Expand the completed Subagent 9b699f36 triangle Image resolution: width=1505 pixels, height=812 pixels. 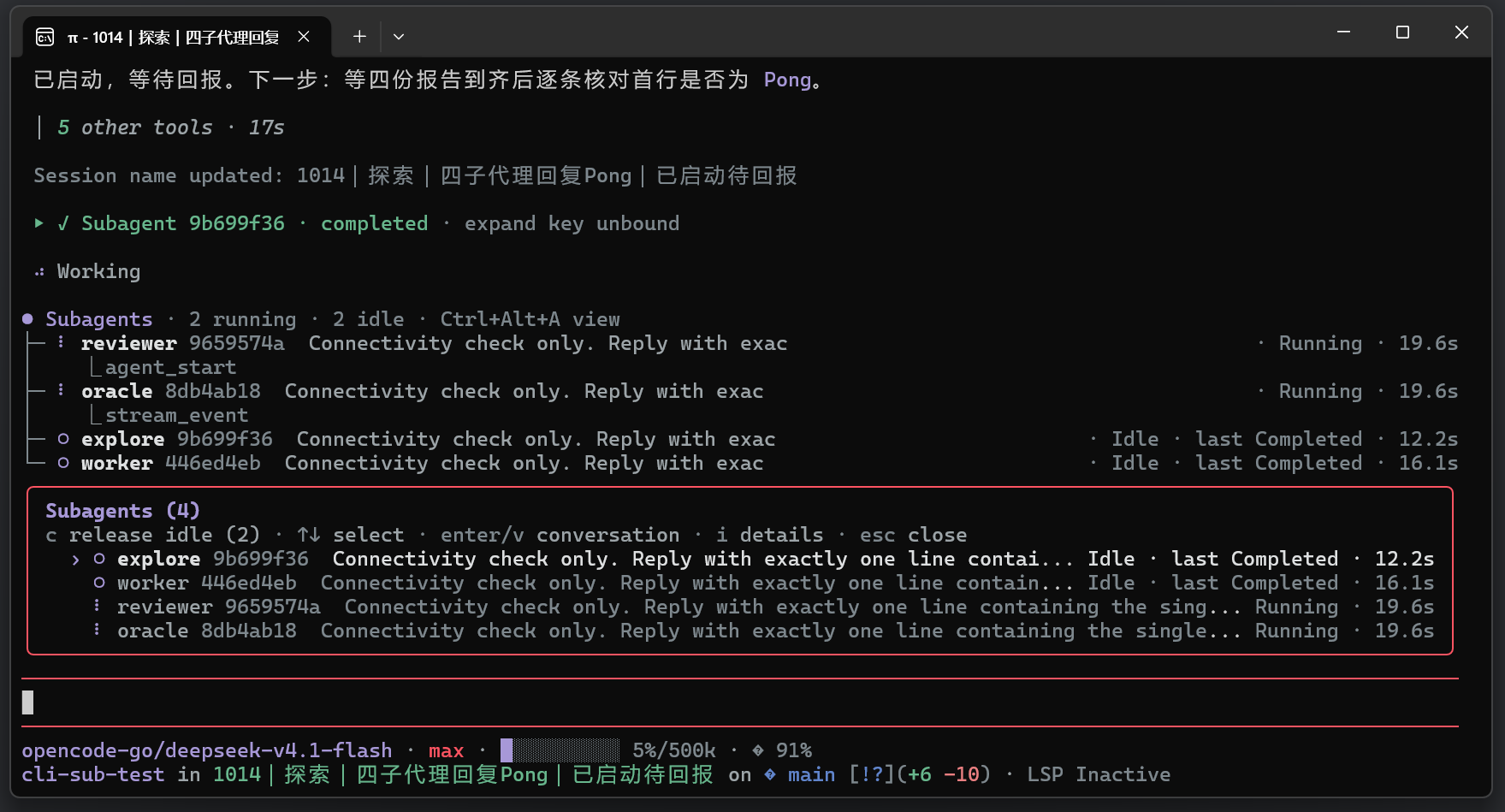pos(39,223)
